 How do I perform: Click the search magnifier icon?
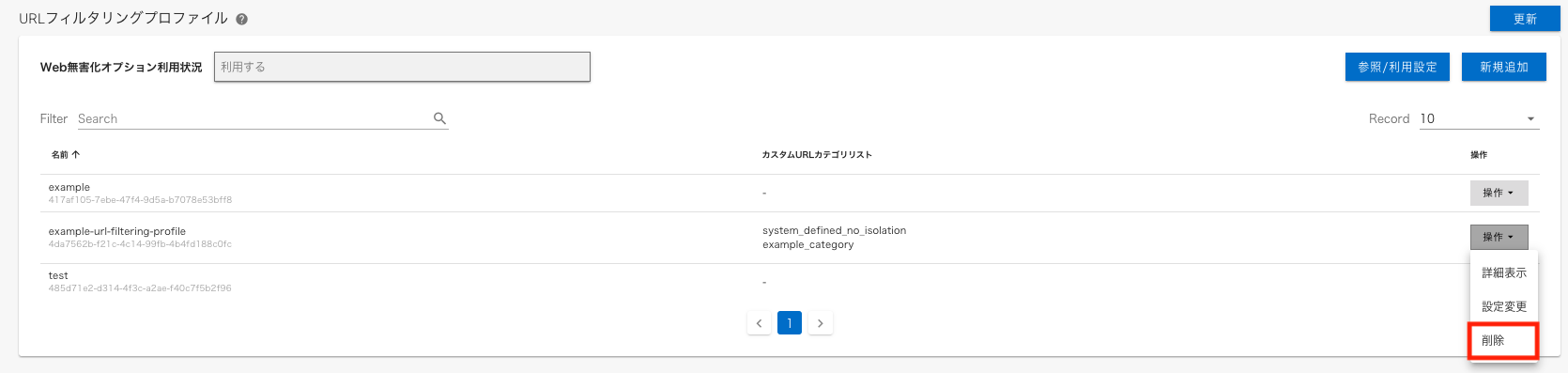click(439, 118)
